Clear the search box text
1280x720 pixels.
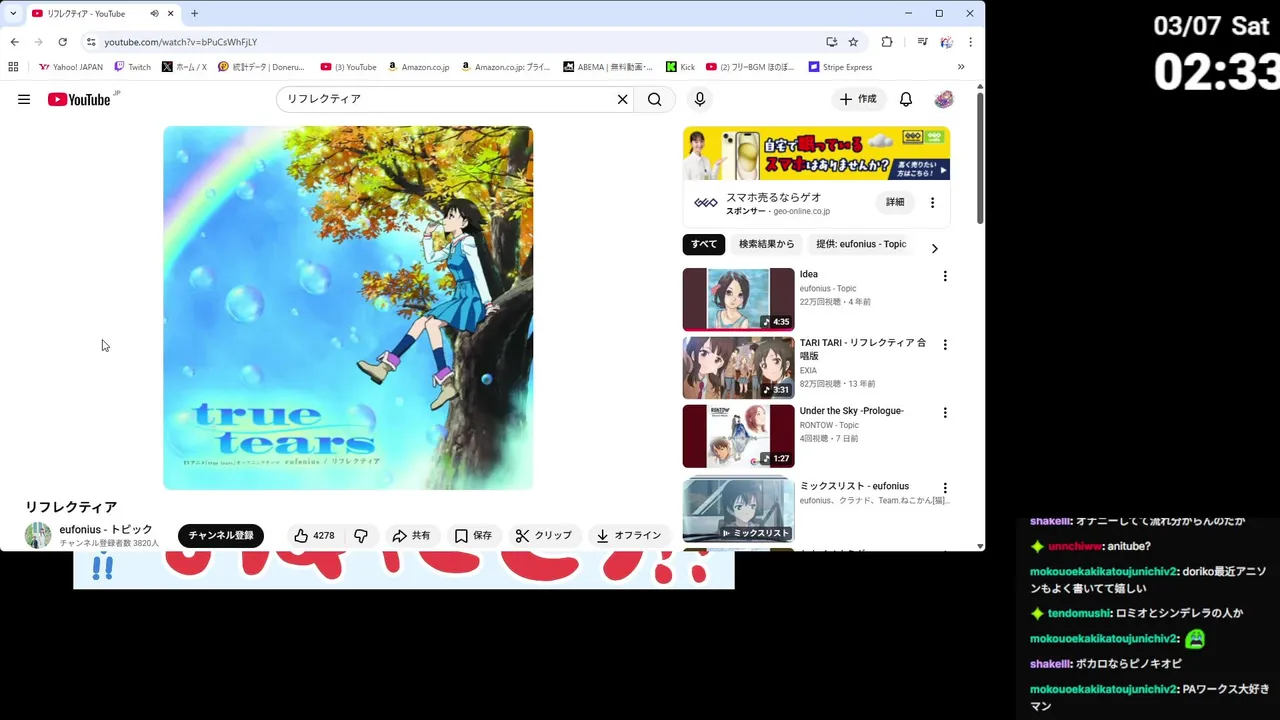point(622,99)
